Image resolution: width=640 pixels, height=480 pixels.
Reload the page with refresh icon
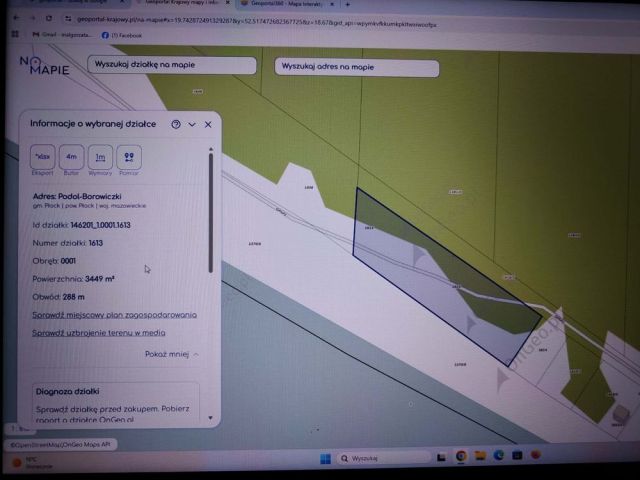click(49, 18)
